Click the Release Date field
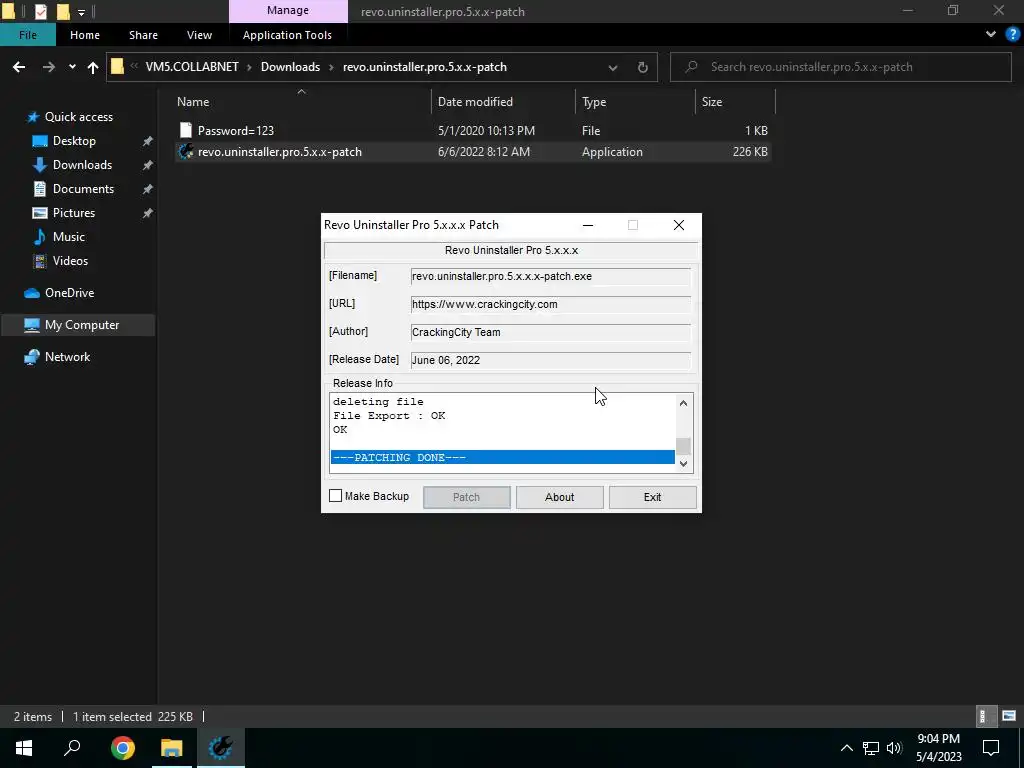This screenshot has height=768, width=1024. (x=550, y=360)
